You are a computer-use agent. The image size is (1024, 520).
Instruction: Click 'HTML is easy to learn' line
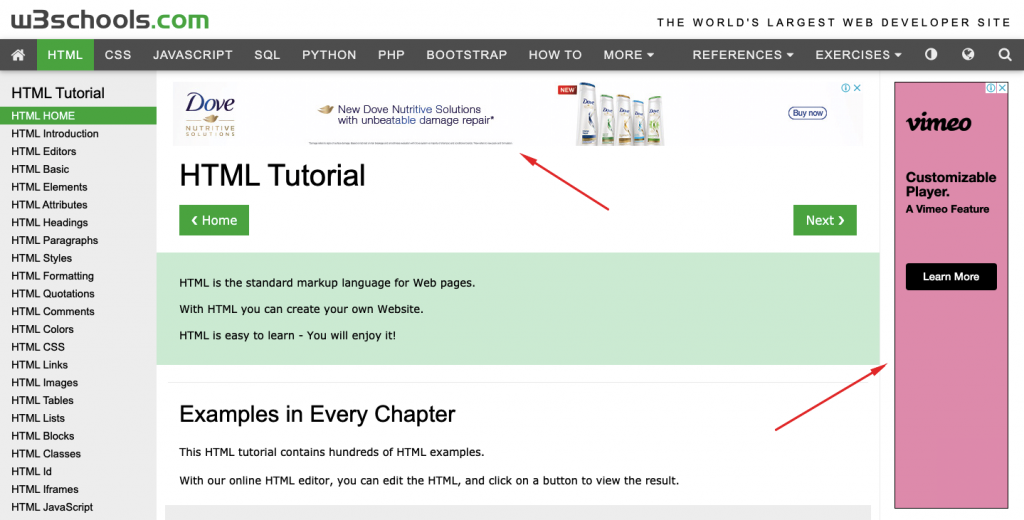[287, 335]
